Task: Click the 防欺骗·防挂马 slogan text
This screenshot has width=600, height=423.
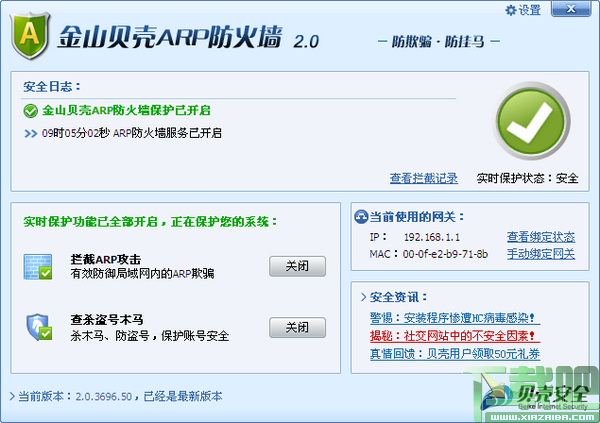Action: pyautogui.click(x=439, y=41)
